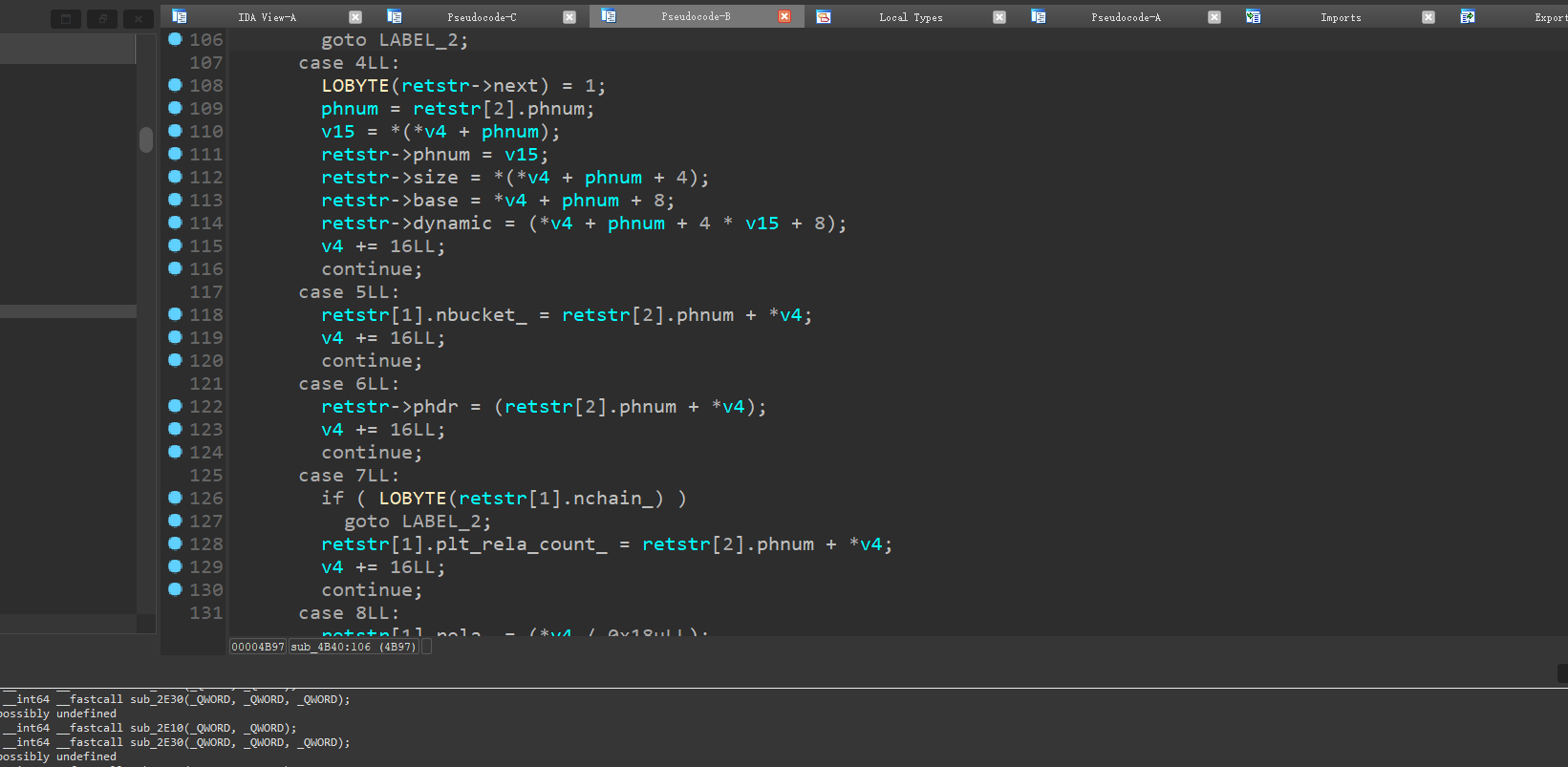Toggle breakpoint dot on line 118

tap(175, 314)
